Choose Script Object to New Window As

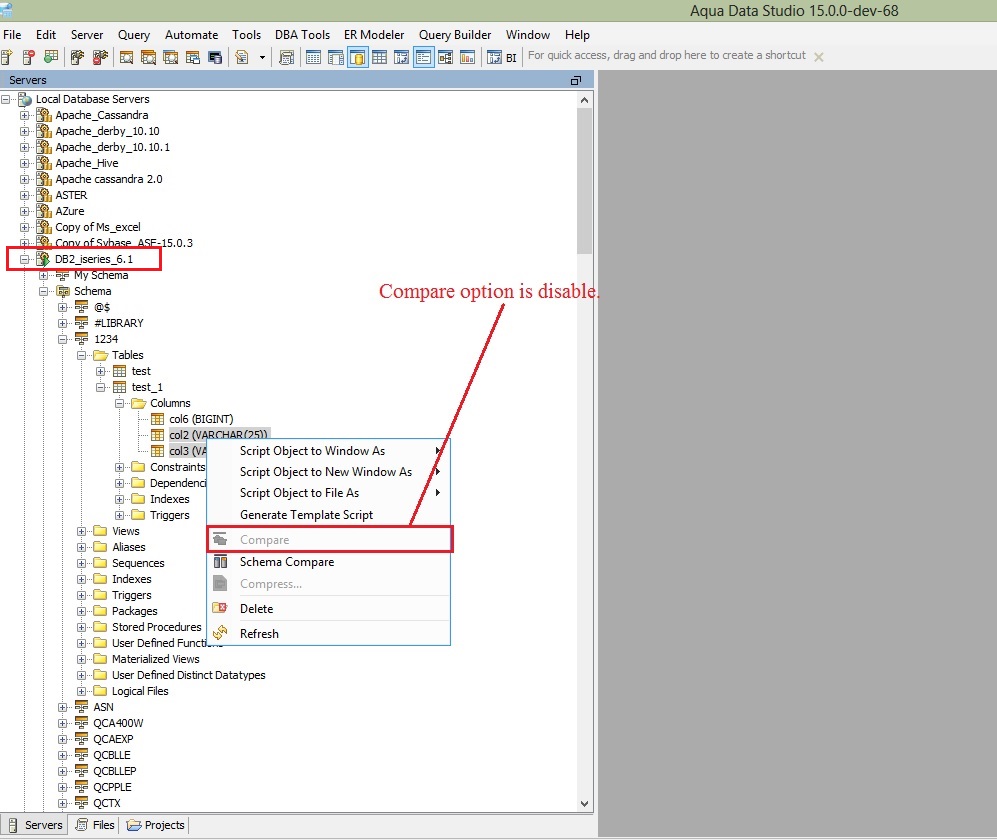click(329, 471)
